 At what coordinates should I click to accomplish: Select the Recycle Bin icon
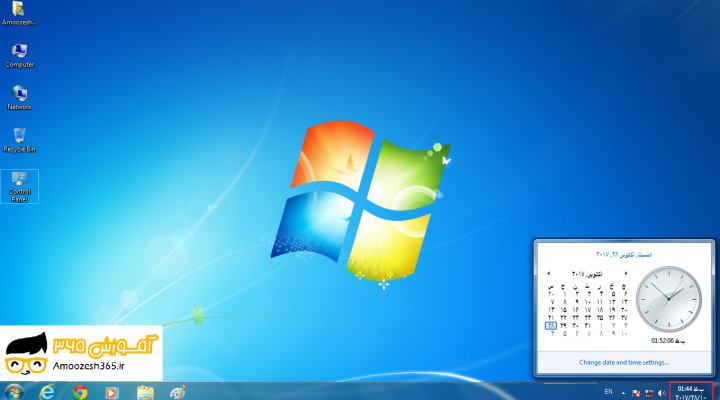click(x=19, y=140)
